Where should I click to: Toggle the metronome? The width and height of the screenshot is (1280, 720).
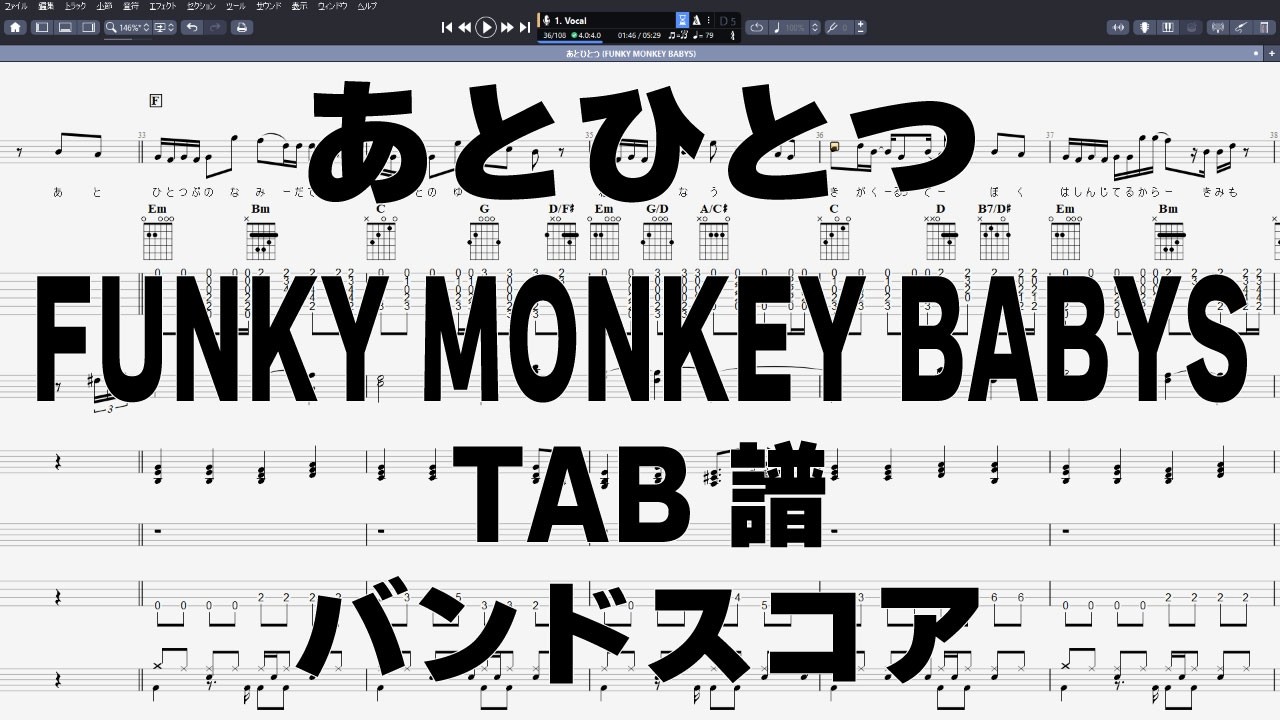click(696, 20)
